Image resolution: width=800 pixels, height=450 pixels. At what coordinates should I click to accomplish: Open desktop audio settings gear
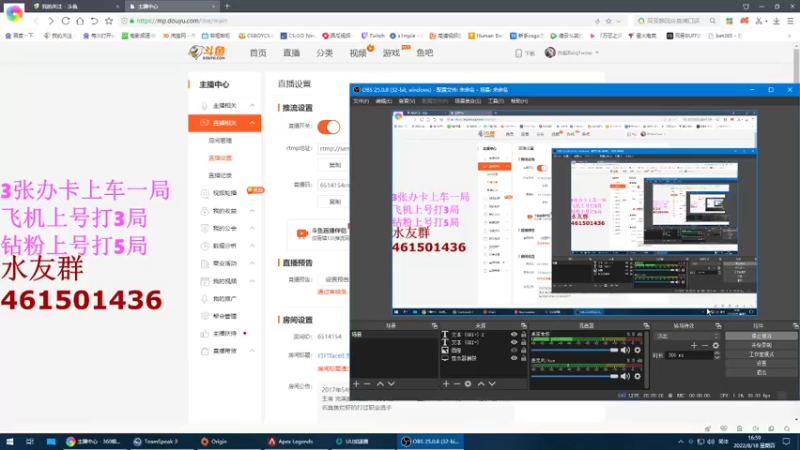pos(638,350)
